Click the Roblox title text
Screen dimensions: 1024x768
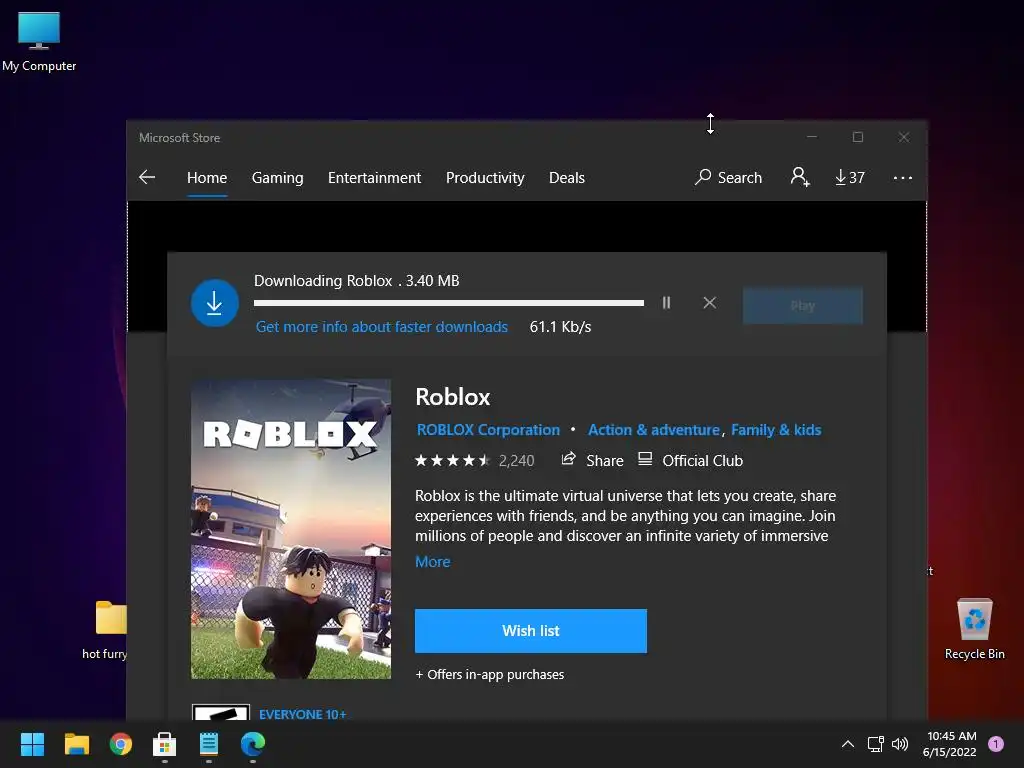click(x=453, y=397)
